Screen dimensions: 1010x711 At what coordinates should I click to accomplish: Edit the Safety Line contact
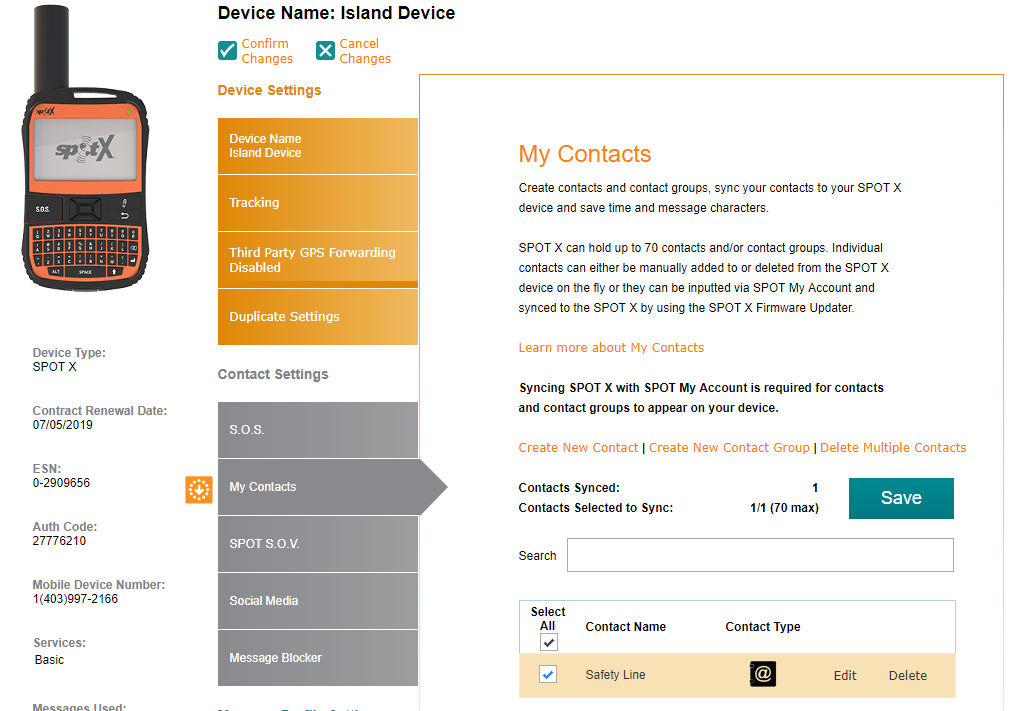pos(845,676)
